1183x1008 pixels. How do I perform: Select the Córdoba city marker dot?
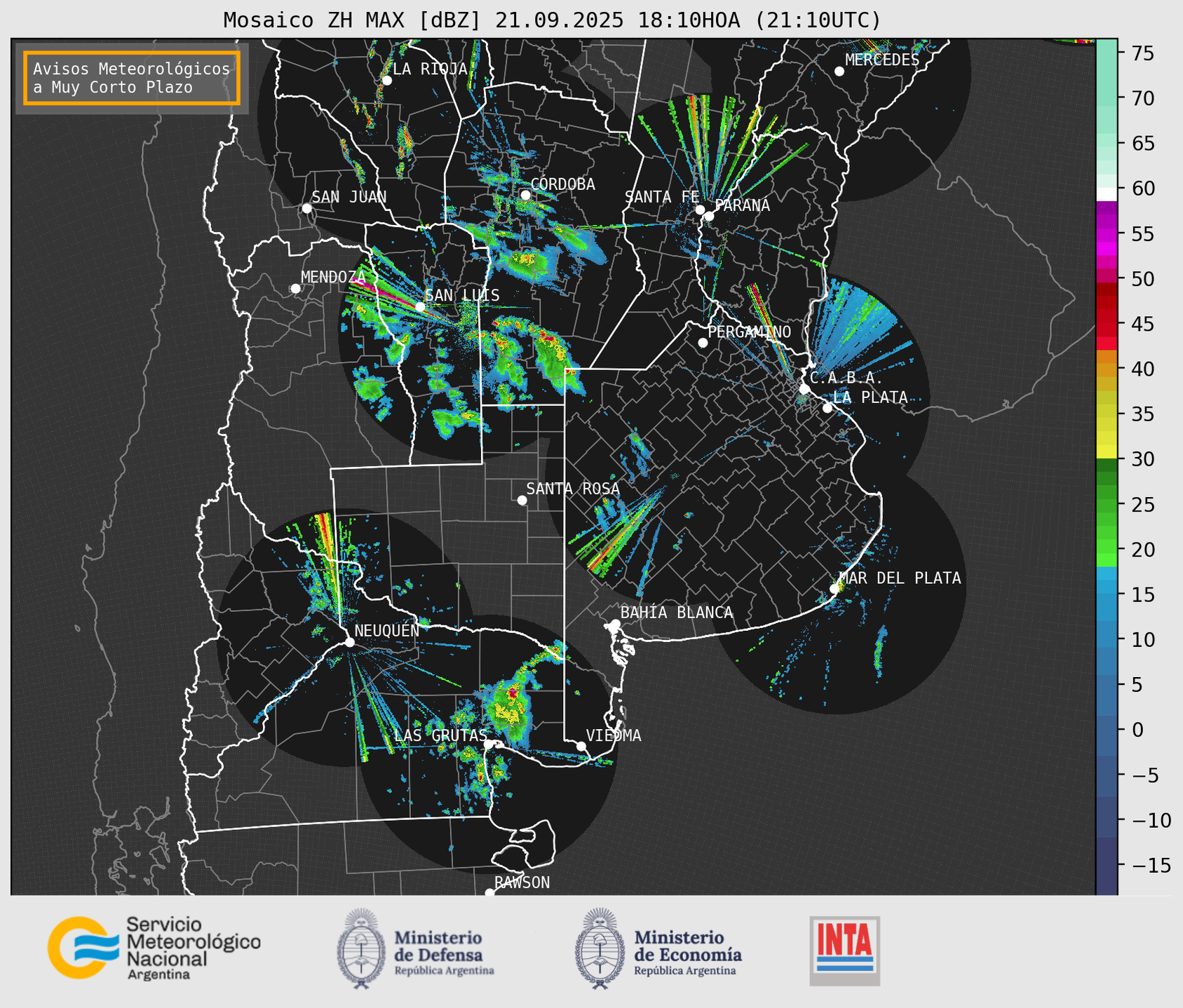(525, 196)
